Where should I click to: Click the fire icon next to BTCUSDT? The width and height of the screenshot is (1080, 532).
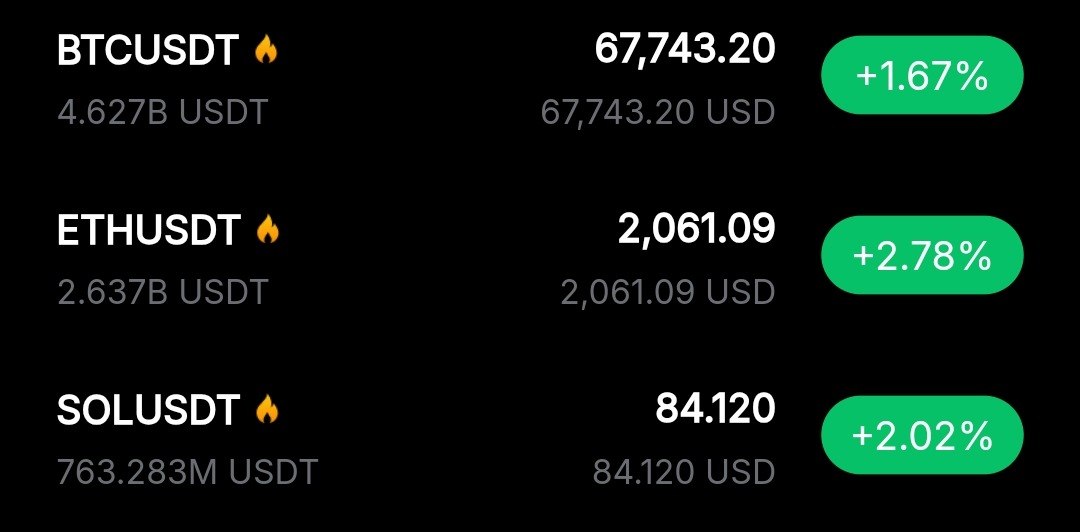pos(265,50)
